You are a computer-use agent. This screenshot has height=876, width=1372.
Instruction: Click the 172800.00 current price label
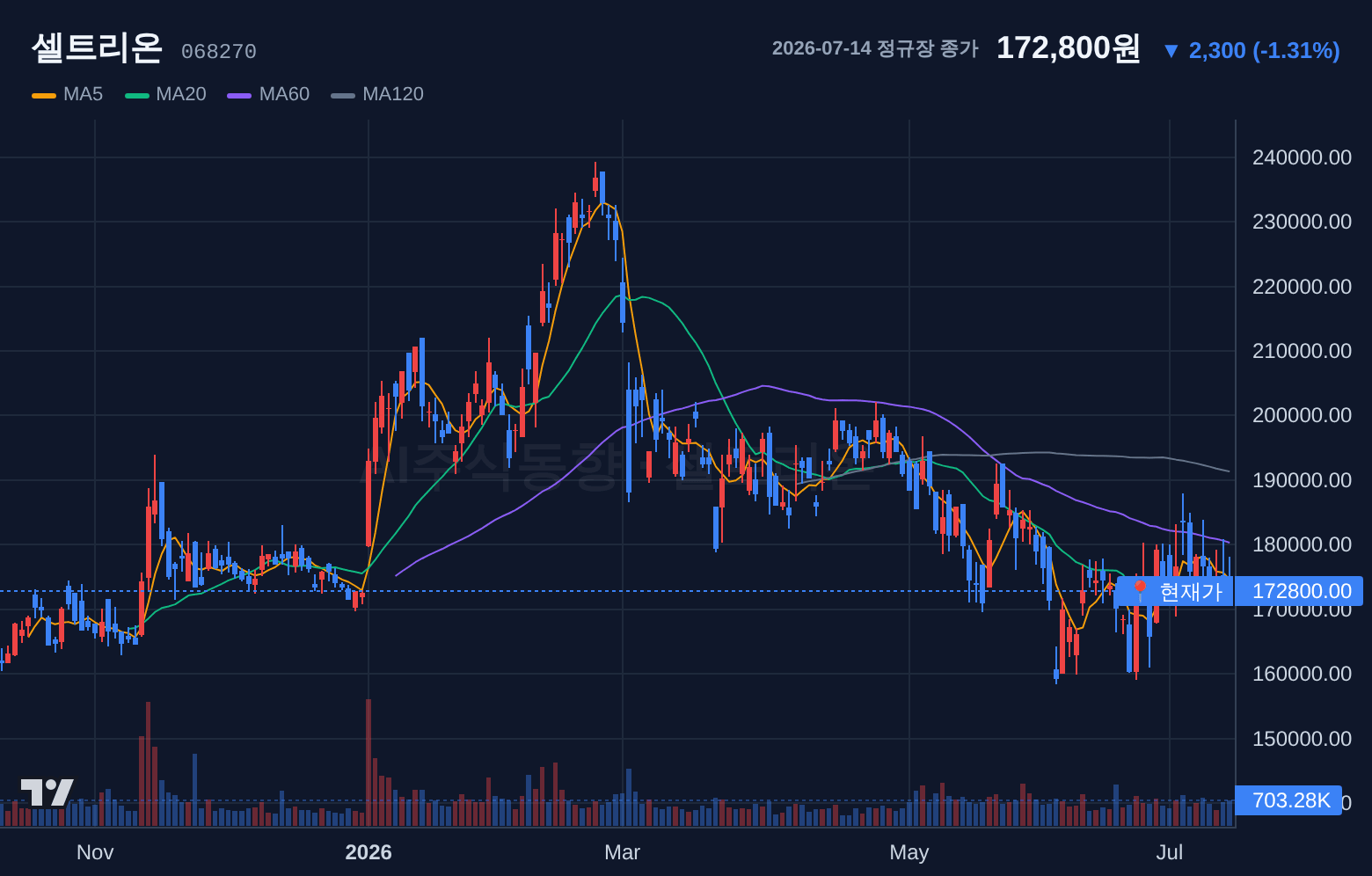[1299, 591]
